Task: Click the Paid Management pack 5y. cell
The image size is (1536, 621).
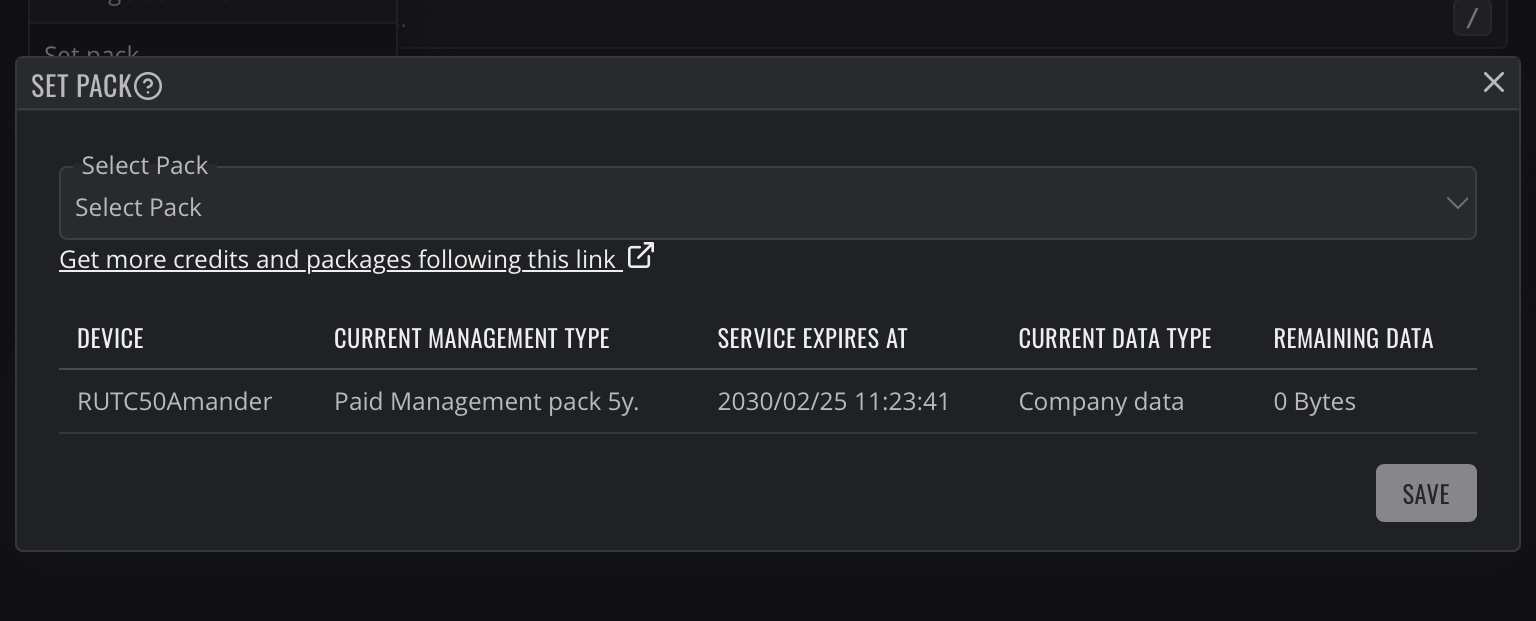Action: [x=486, y=401]
